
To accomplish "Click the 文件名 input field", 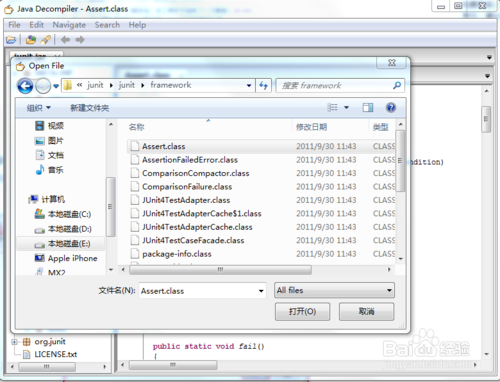I will point(202,291).
